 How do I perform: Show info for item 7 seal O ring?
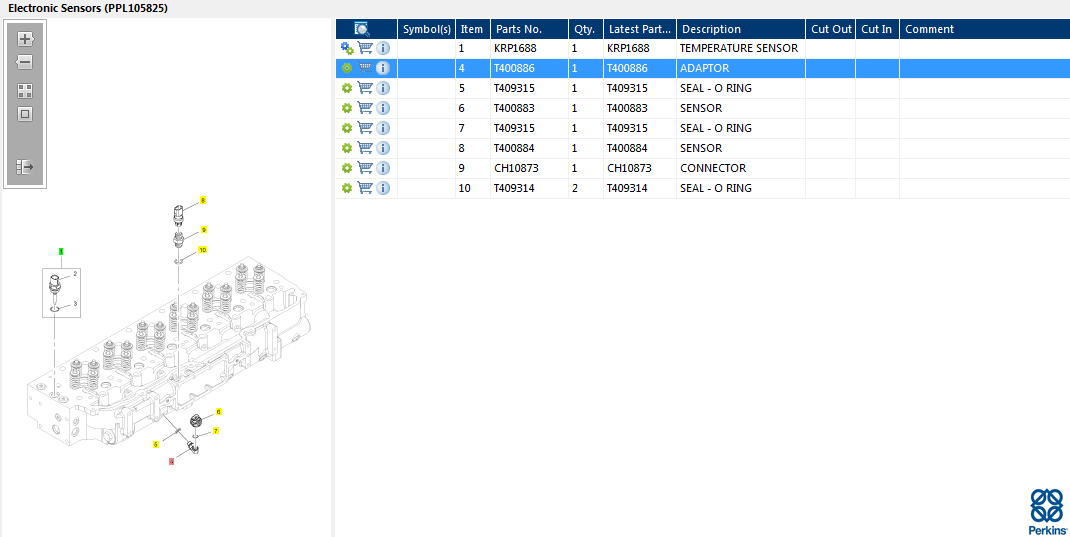(x=383, y=128)
